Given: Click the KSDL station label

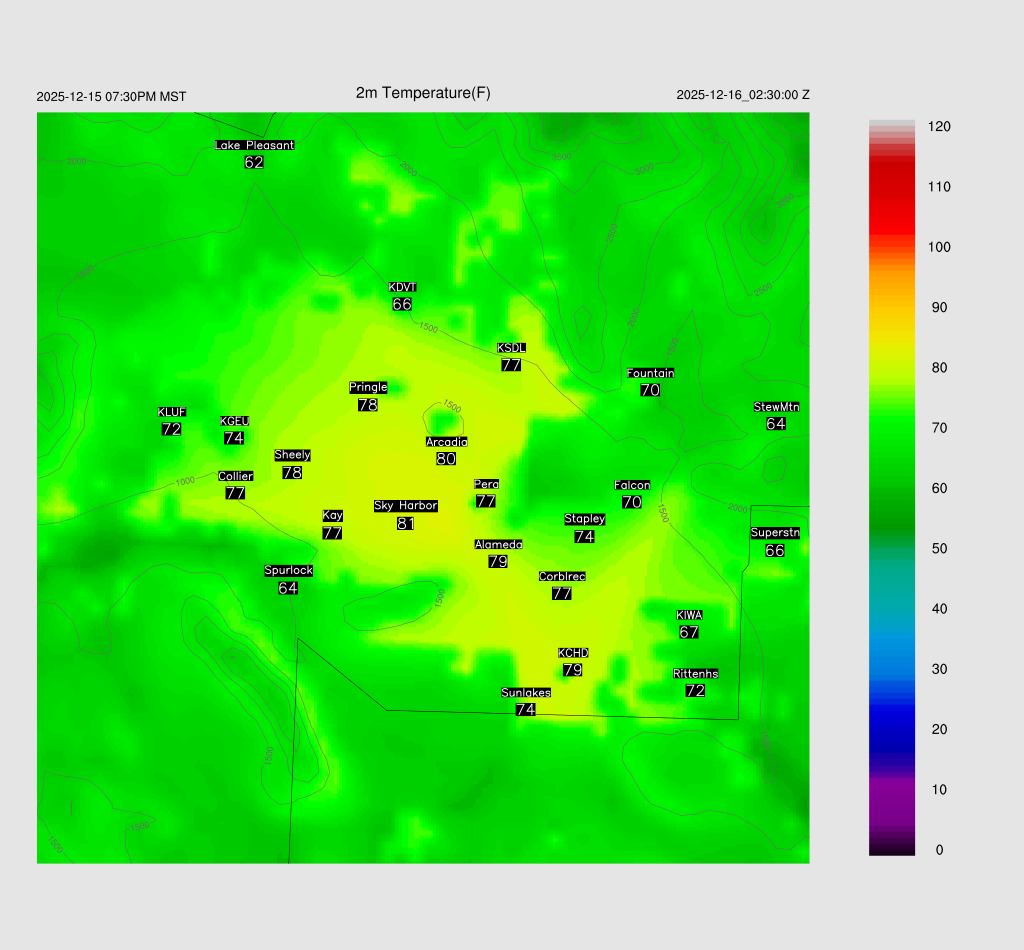Looking at the screenshot, I should [x=511, y=348].
